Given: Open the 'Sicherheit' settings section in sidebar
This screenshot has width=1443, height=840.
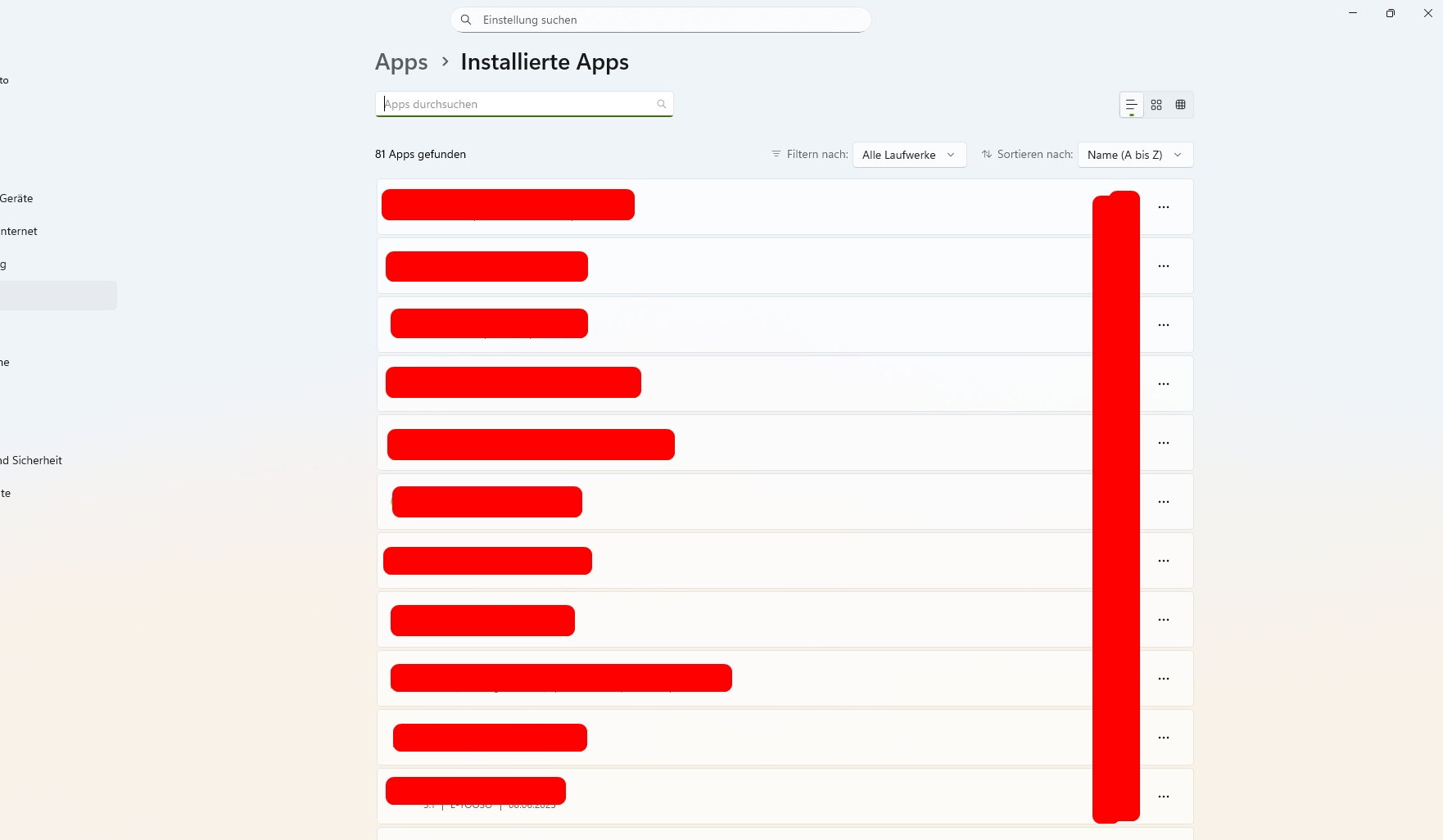Looking at the screenshot, I should [x=31, y=460].
